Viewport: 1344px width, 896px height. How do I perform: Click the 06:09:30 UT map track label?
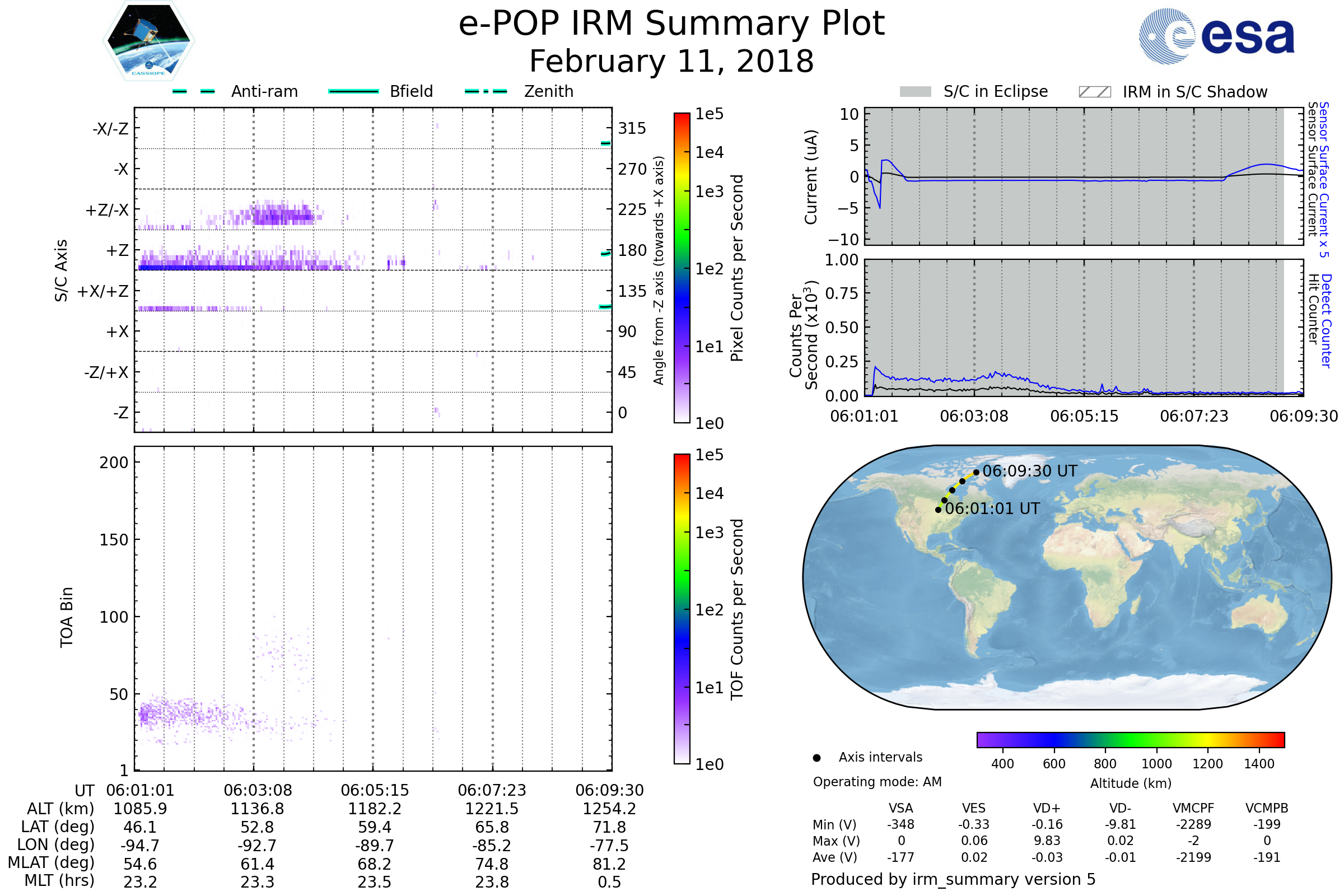[1030, 472]
